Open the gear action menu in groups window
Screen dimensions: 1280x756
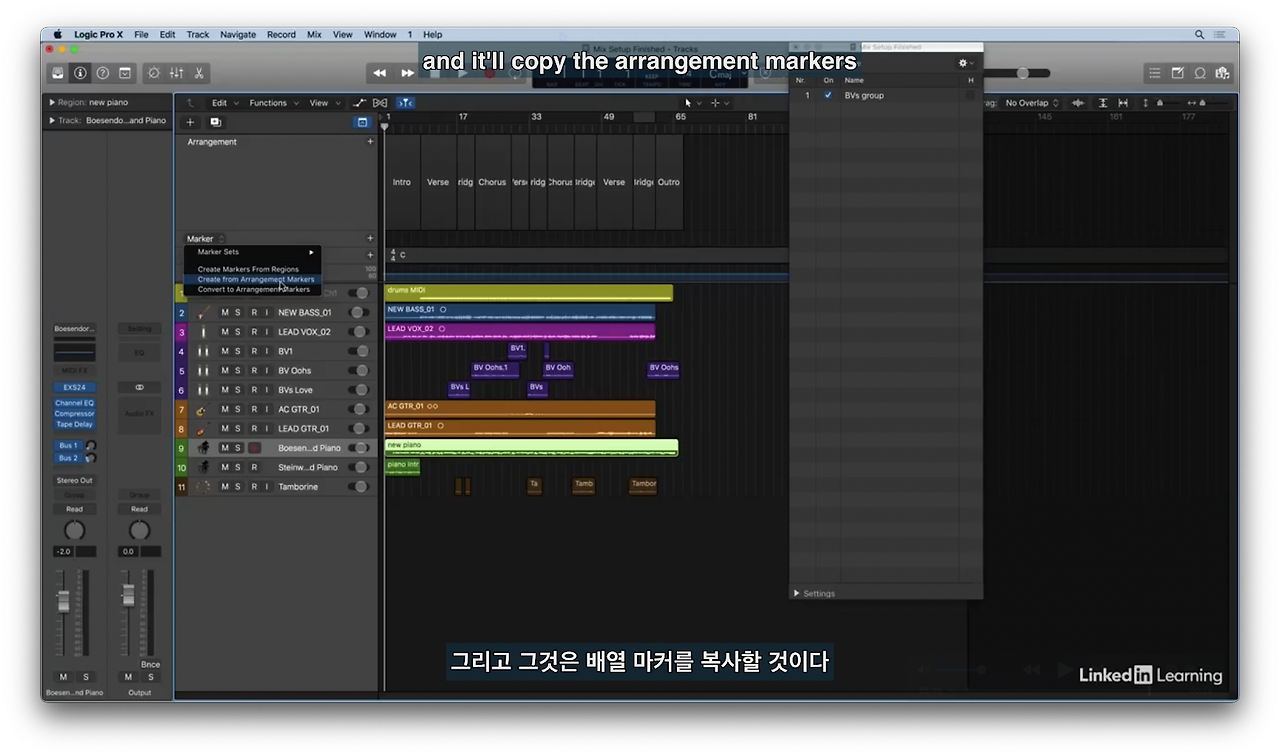point(965,62)
